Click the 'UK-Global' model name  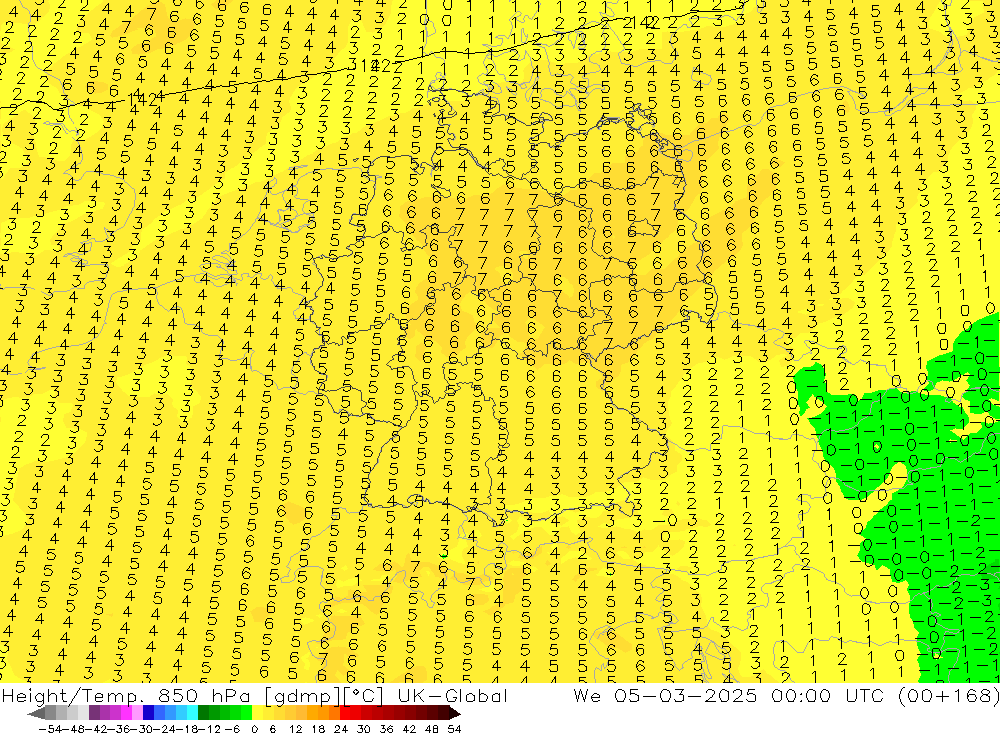(453, 696)
